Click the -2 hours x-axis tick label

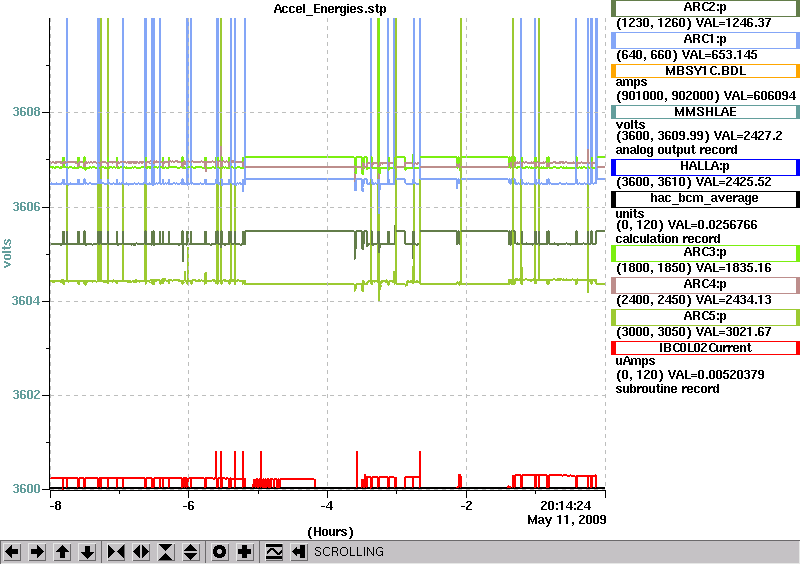click(466, 506)
